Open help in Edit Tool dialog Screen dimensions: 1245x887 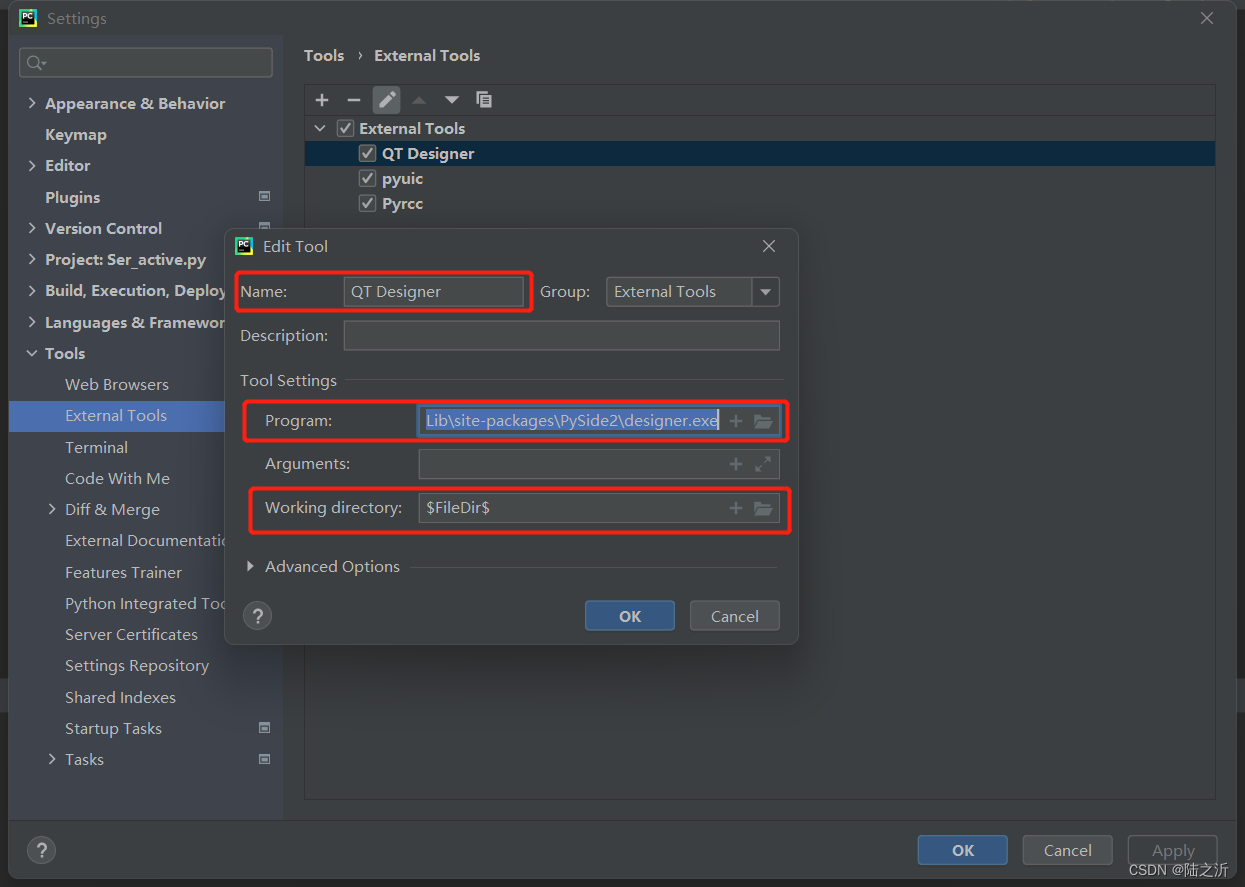click(x=257, y=615)
